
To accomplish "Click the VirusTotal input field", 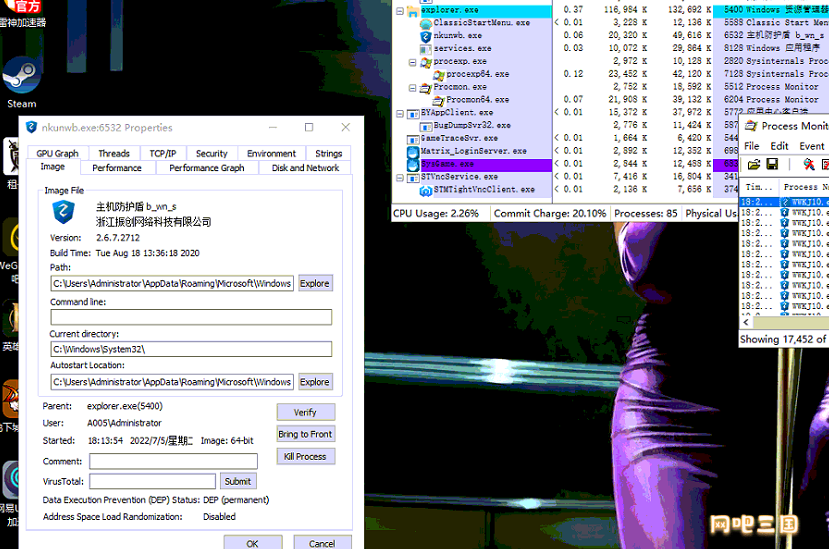I will (152, 481).
